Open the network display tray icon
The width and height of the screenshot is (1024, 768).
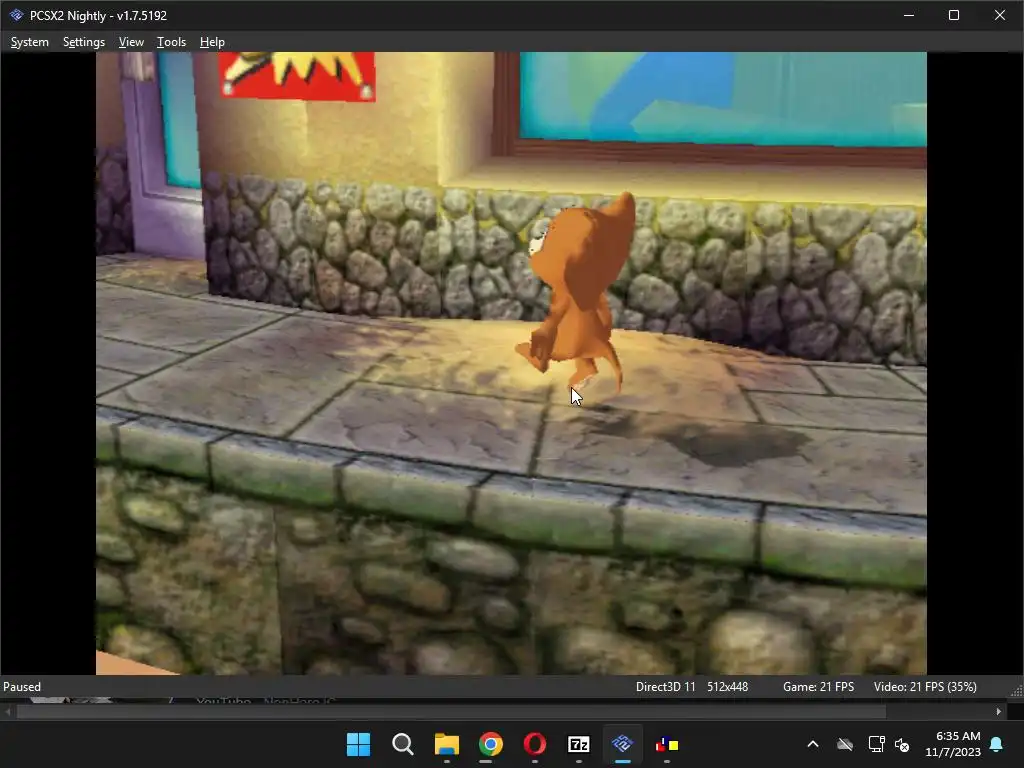[x=876, y=744]
